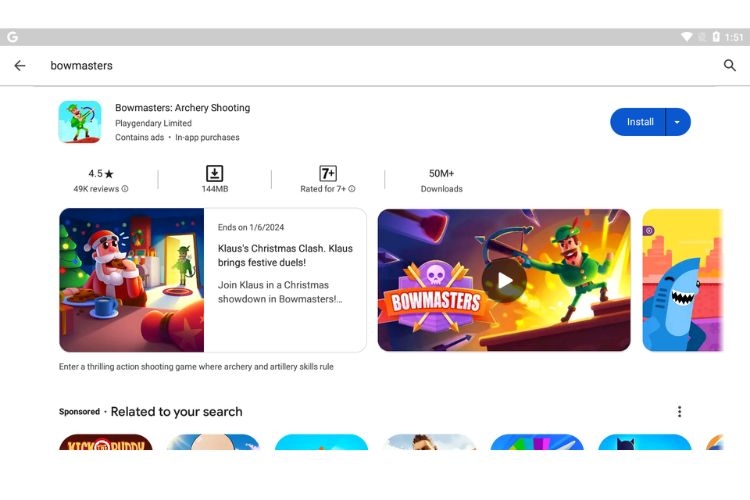The image size is (750, 500).
Task: Open the info icon beside 49K reviews
Action: tap(125, 189)
